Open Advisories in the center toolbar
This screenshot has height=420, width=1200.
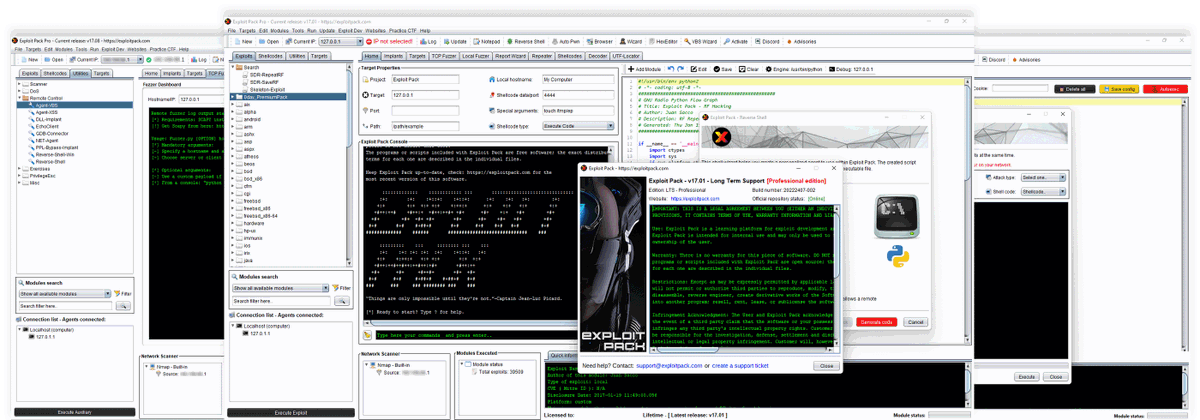[x=800, y=42]
